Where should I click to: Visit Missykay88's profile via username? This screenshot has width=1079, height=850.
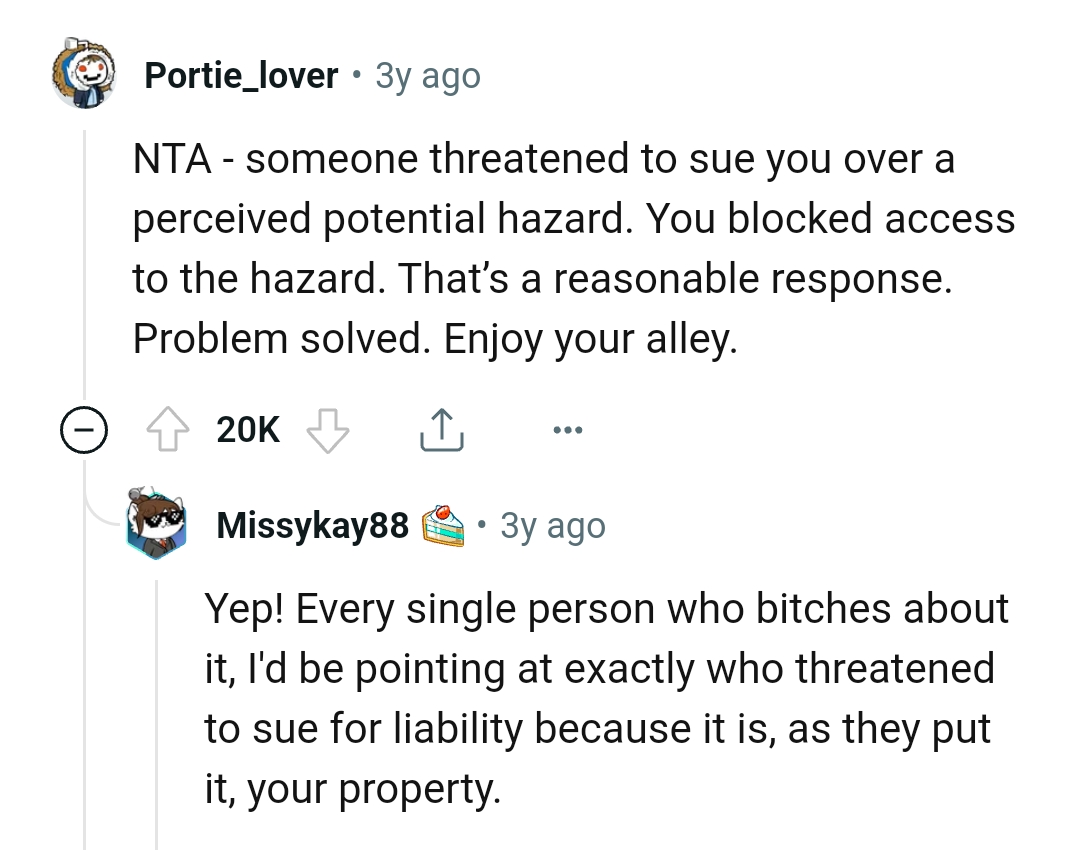click(312, 525)
